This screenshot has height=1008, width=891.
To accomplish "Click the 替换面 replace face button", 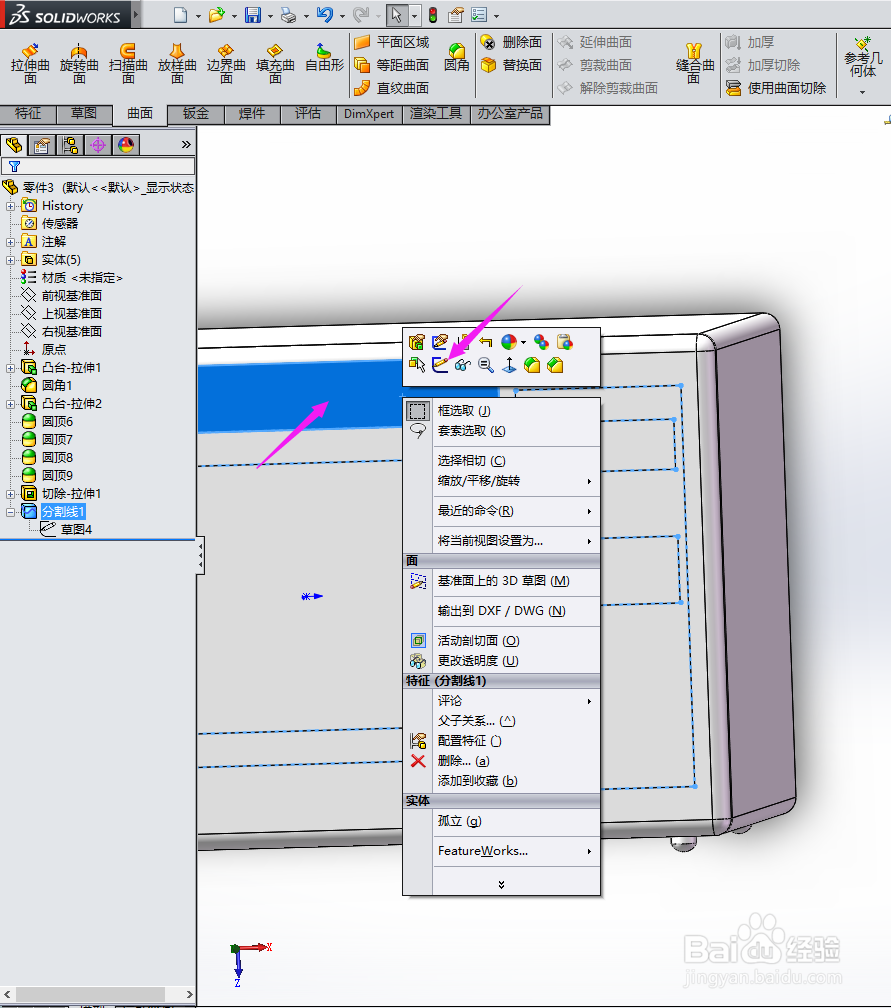I will (x=512, y=65).
